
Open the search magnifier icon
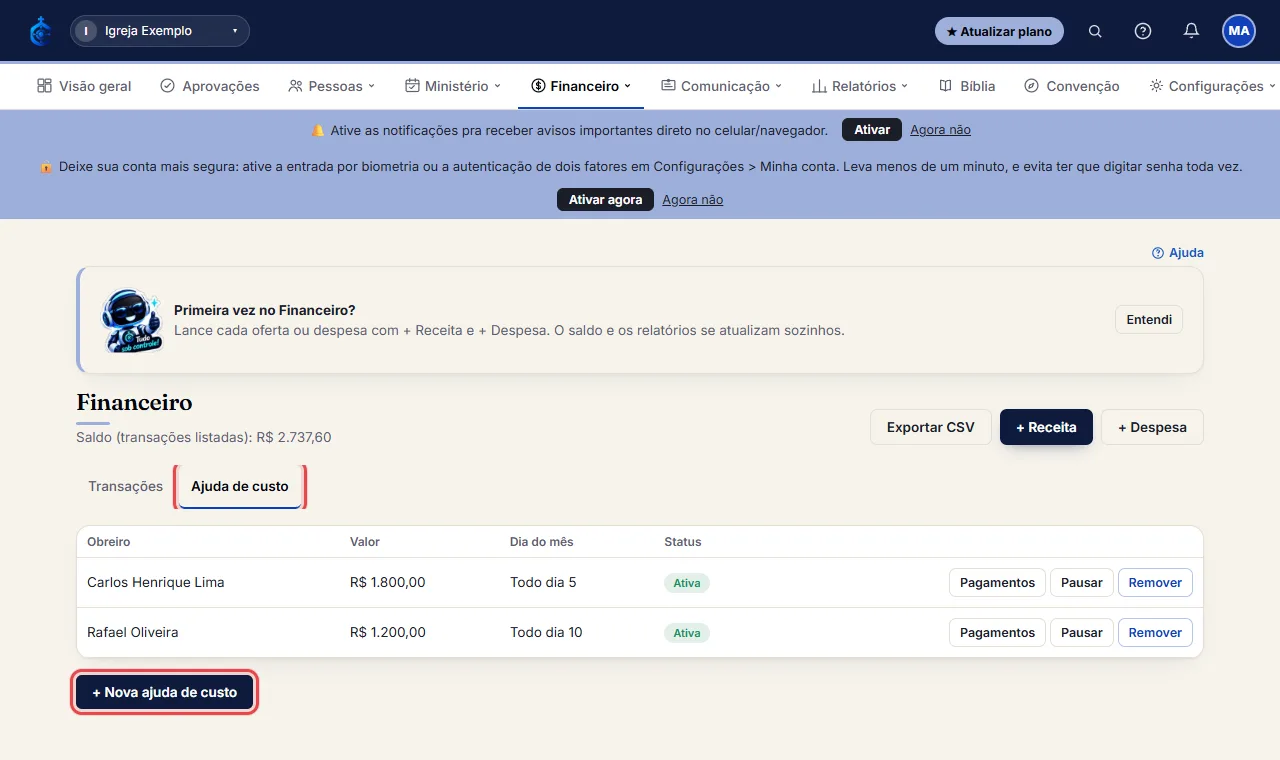pyautogui.click(x=1095, y=31)
